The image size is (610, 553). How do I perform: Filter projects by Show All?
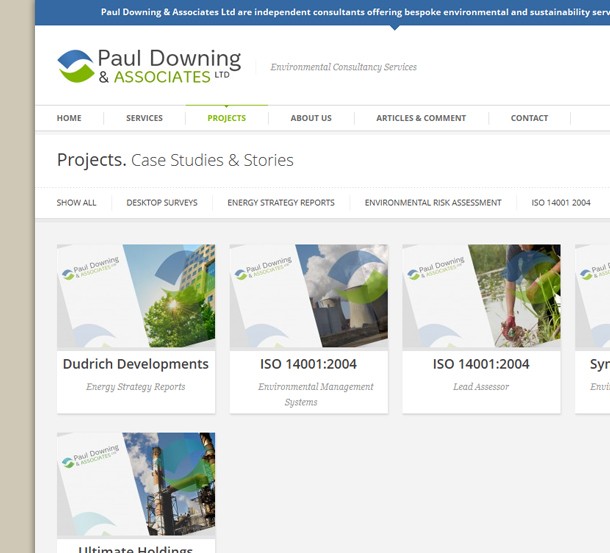coord(76,203)
